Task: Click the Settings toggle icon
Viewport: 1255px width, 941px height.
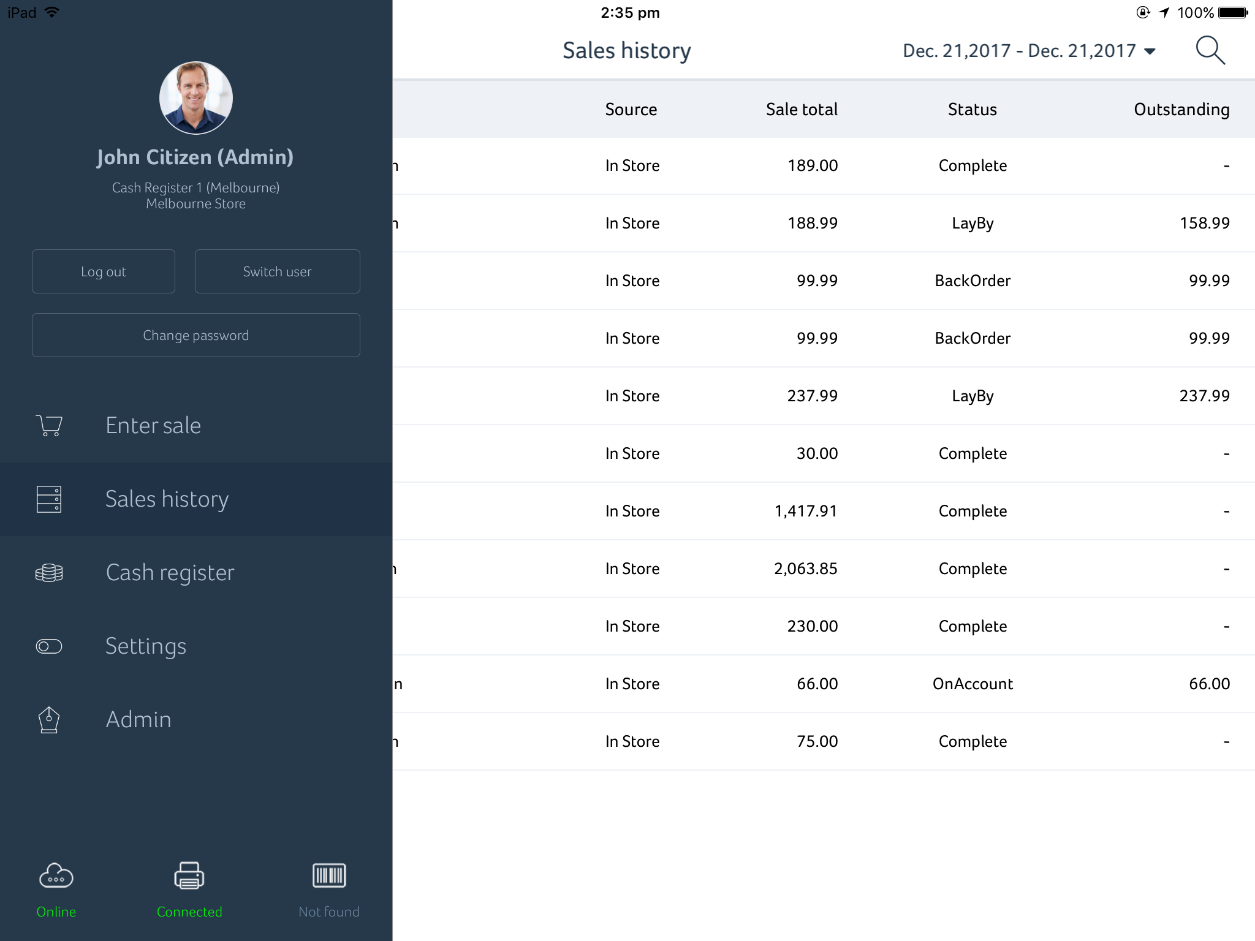Action: coord(49,647)
